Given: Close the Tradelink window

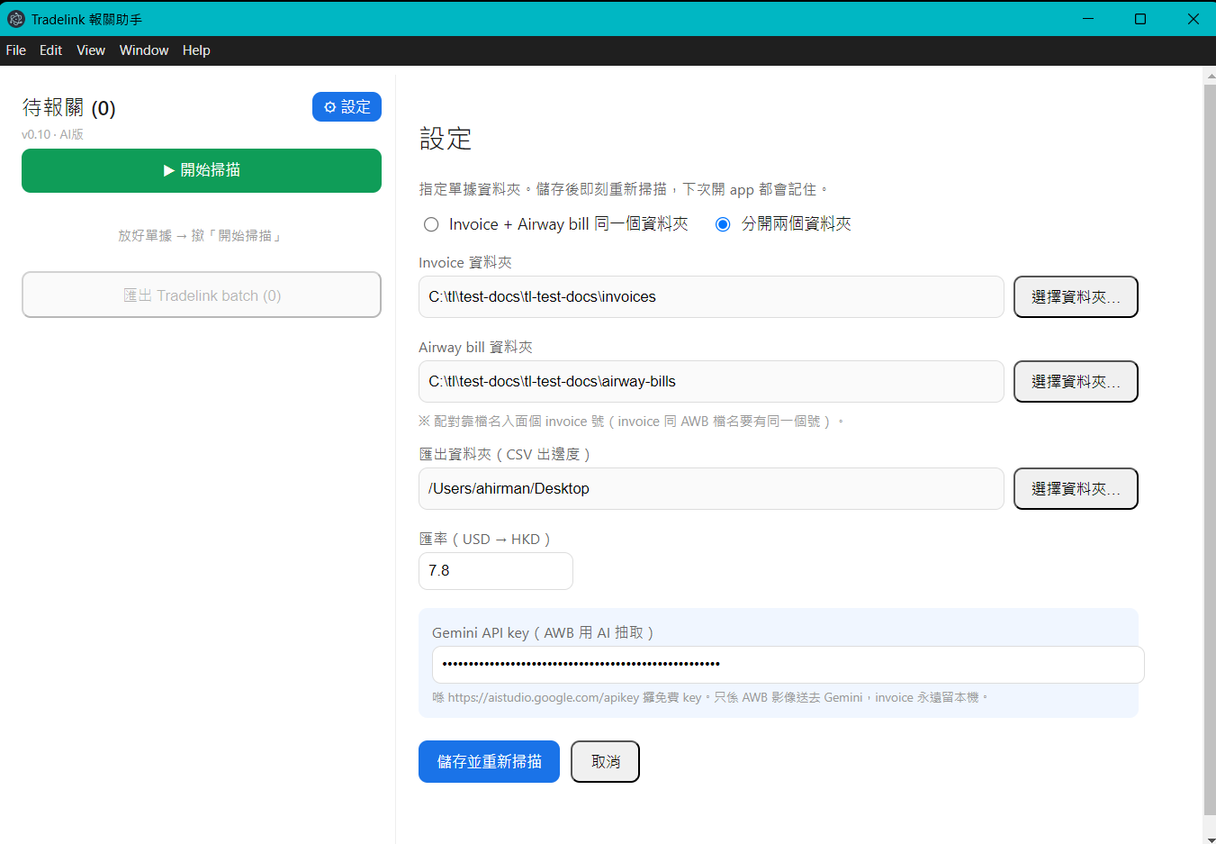Looking at the screenshot, I should click(x=1192, y=19).
